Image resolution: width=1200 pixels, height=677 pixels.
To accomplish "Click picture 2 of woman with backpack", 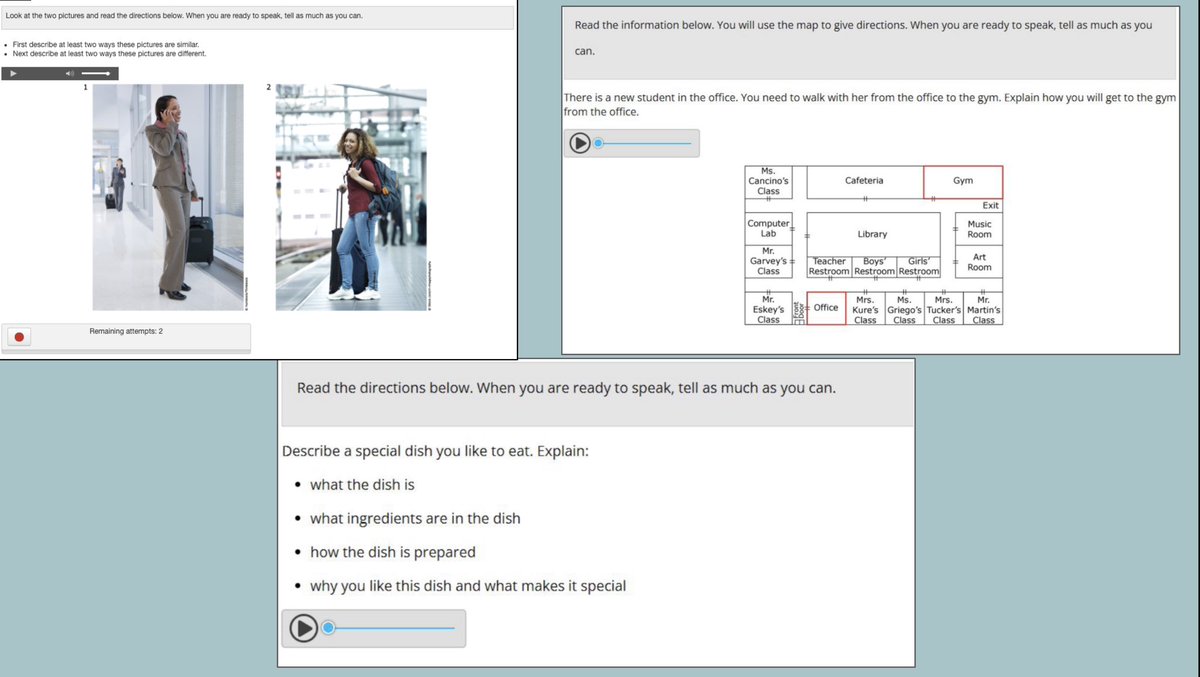I will click(x=350, y=197).
